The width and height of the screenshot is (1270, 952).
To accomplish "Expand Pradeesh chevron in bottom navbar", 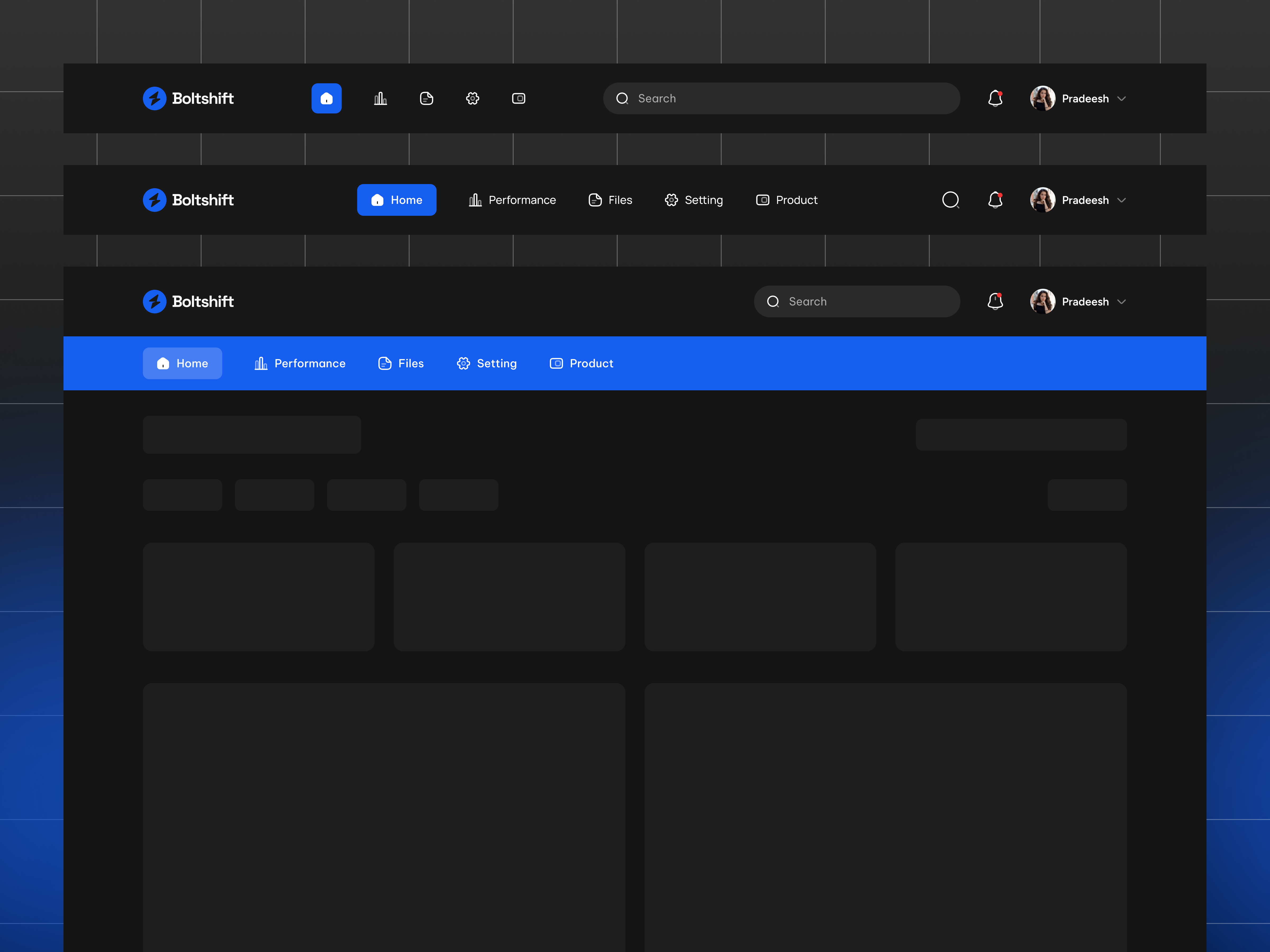I will (1122, 301).
